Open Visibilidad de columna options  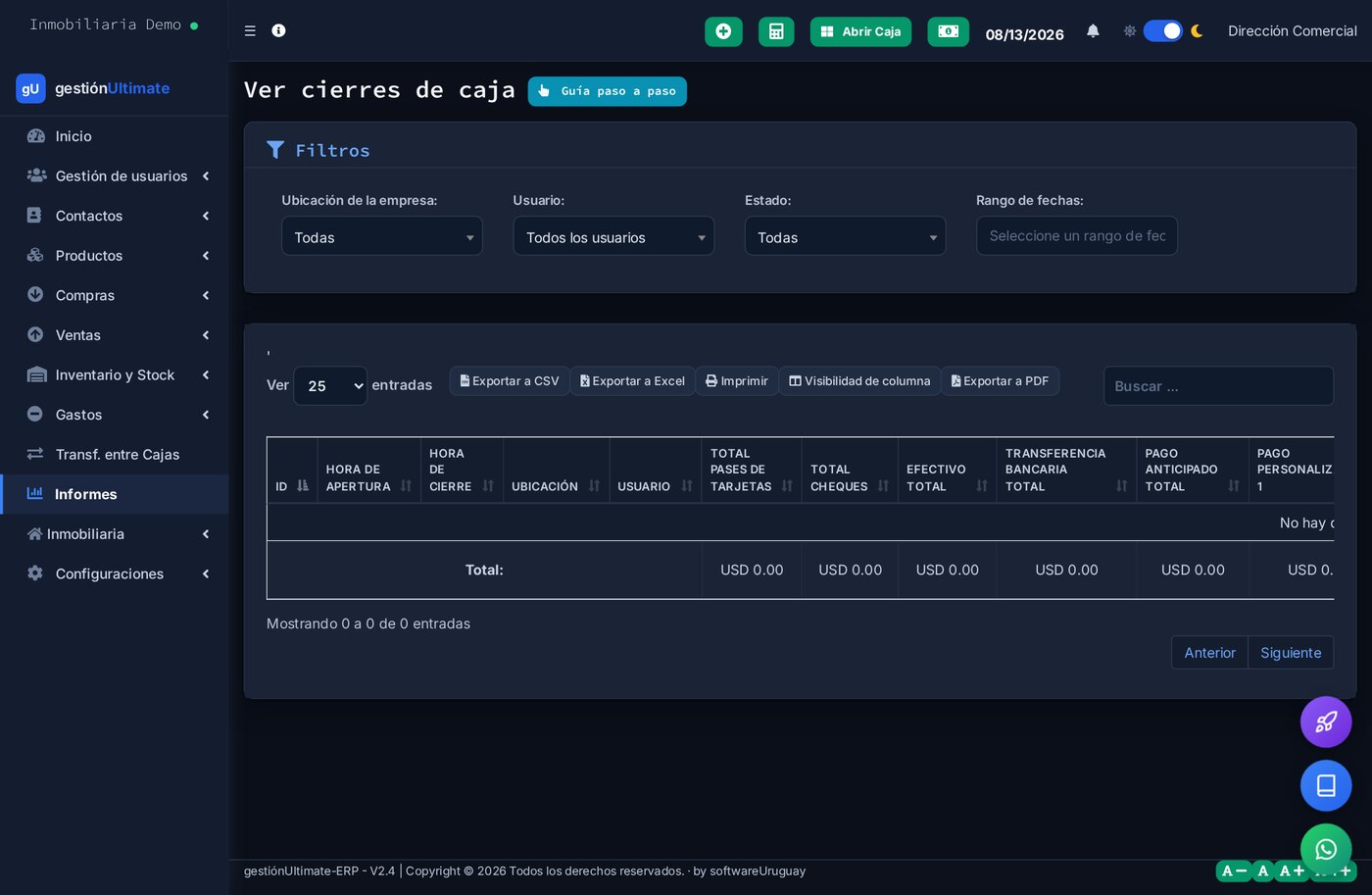859,380
